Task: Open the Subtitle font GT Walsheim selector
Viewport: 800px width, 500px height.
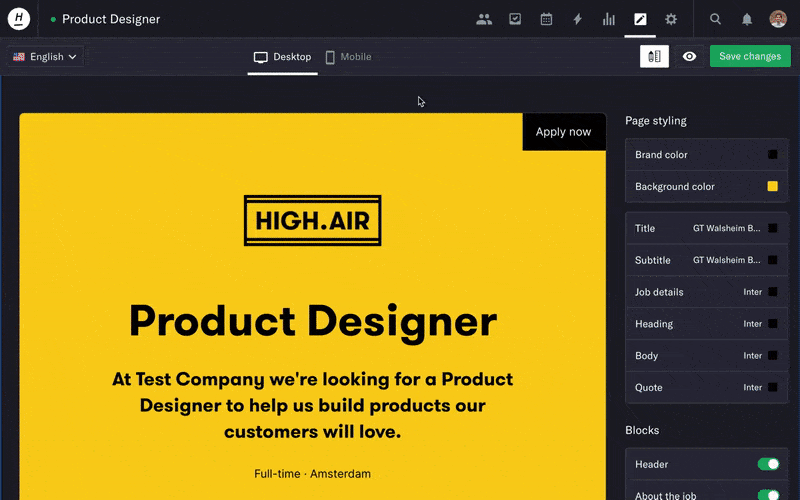Action: pyautogui.click(x=726, y=260)
